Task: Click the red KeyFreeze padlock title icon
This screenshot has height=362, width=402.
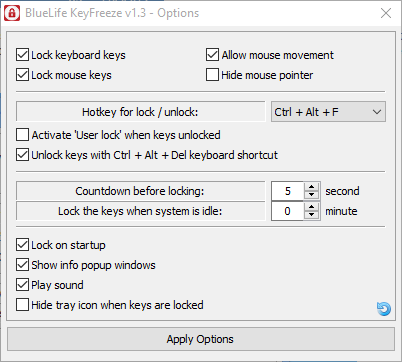Action: click(12, 13)
